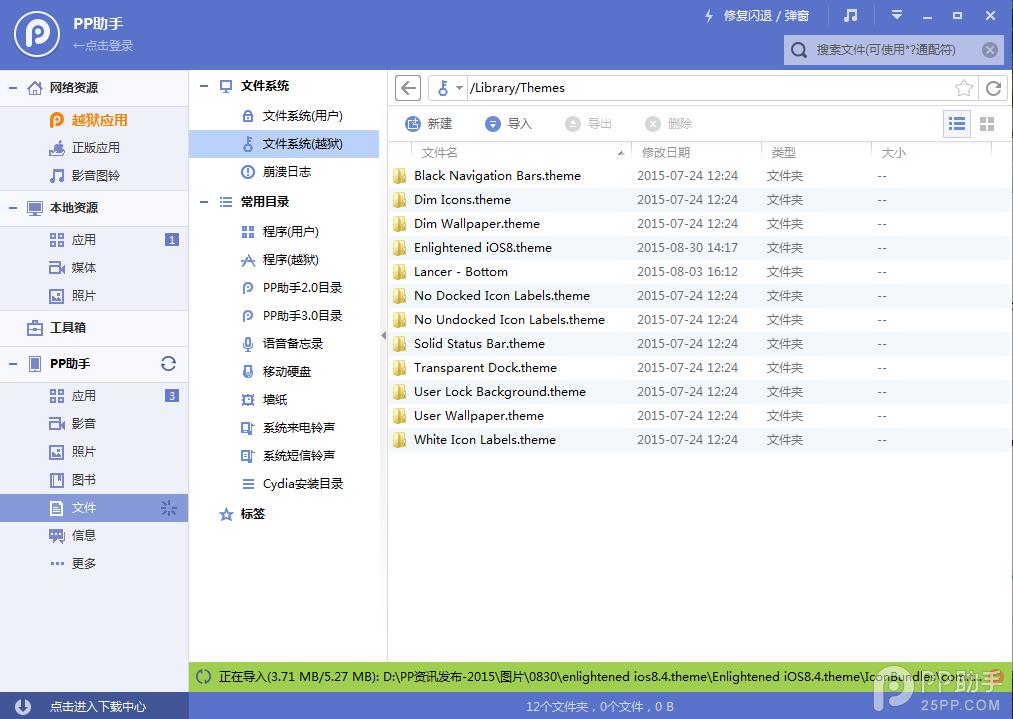
Task: Enable list view mode
Action: tap(956, 124)
